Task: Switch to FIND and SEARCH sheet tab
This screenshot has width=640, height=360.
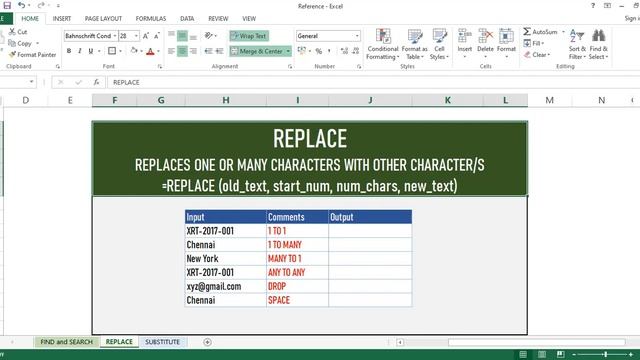Action: (67, 342)
